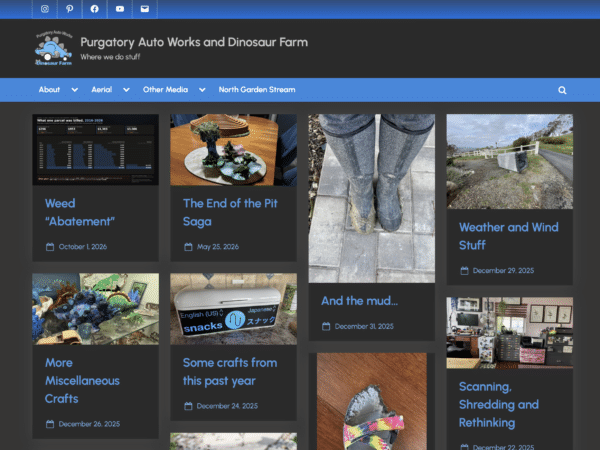The height and width of the screenshot is (450, 600).
Task: Click the December 29, 2025 date
Action: click(503, 271)
